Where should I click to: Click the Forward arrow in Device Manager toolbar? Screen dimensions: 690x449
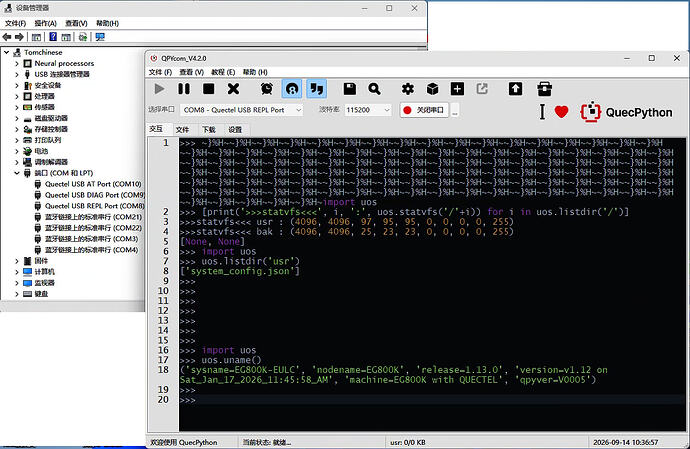(19, 37)
